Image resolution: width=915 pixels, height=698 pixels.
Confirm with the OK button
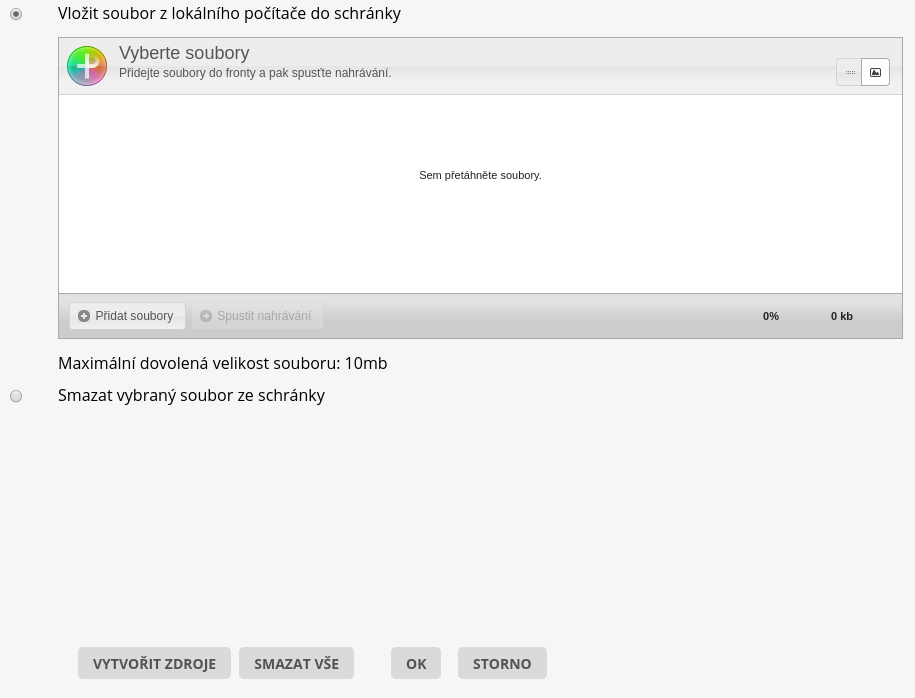click(416, 663)
